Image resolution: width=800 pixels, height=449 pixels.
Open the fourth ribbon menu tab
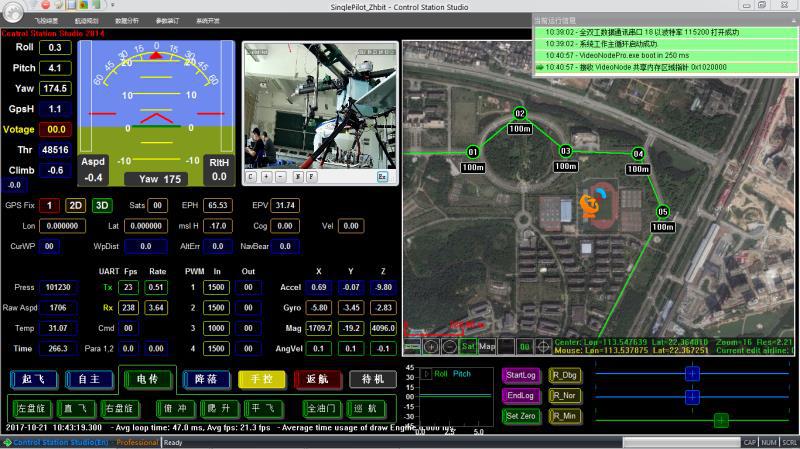coord(167,21)
